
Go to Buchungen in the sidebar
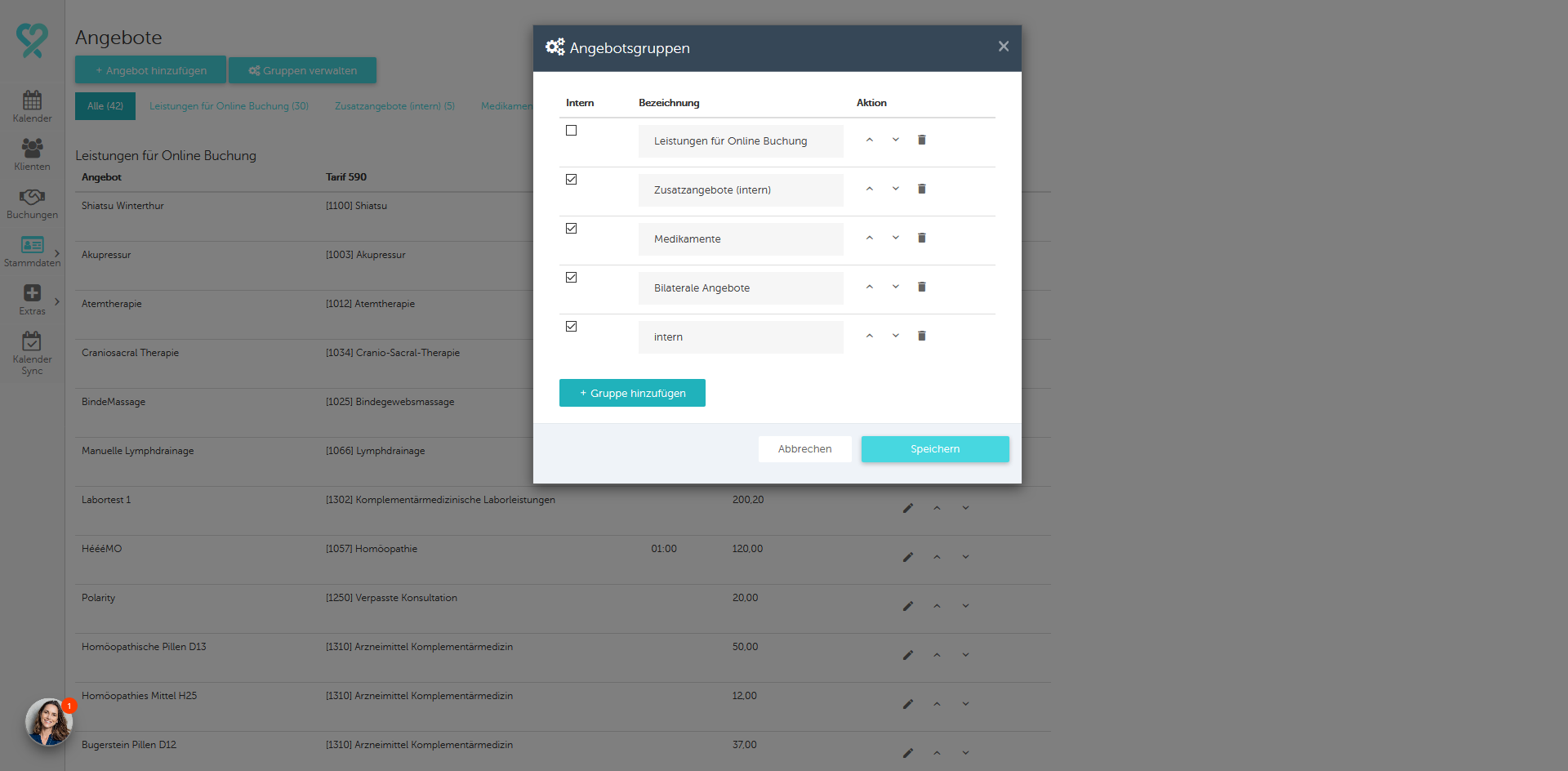[x=32, y=203]
